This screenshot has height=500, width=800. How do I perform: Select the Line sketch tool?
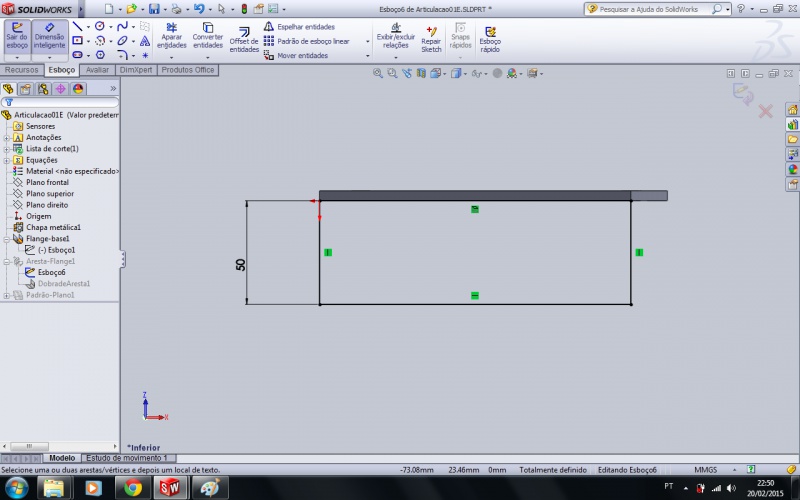78,27
